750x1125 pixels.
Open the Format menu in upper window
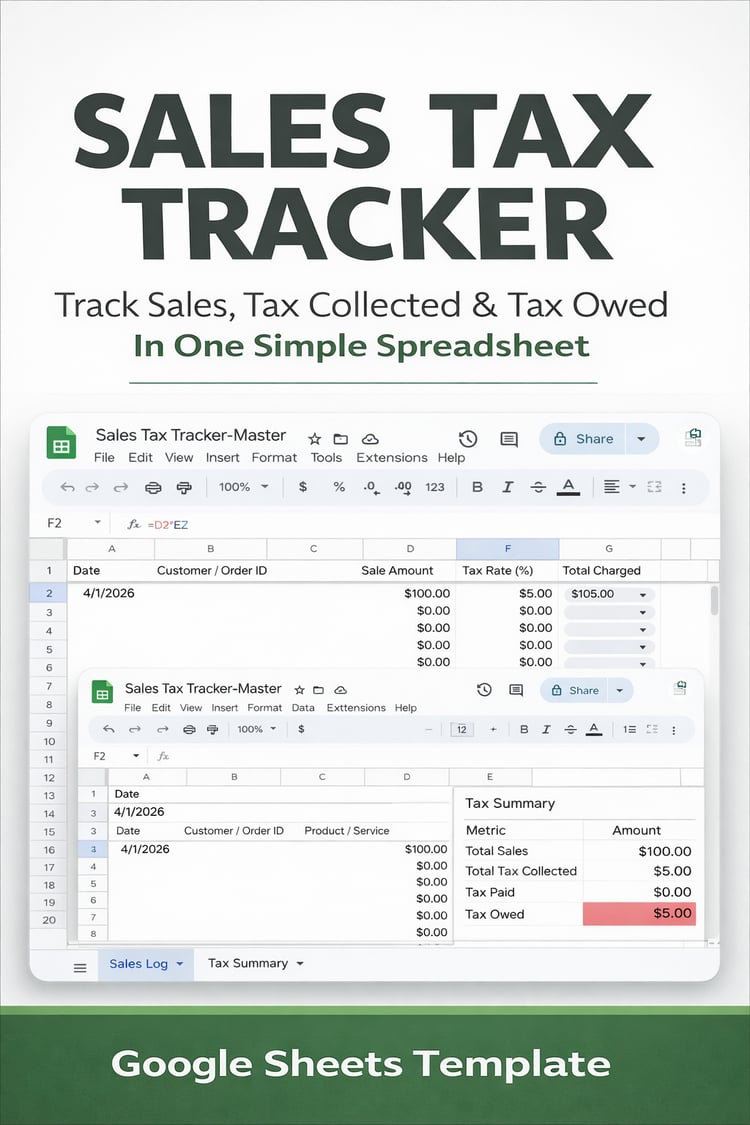click(274, 457)
